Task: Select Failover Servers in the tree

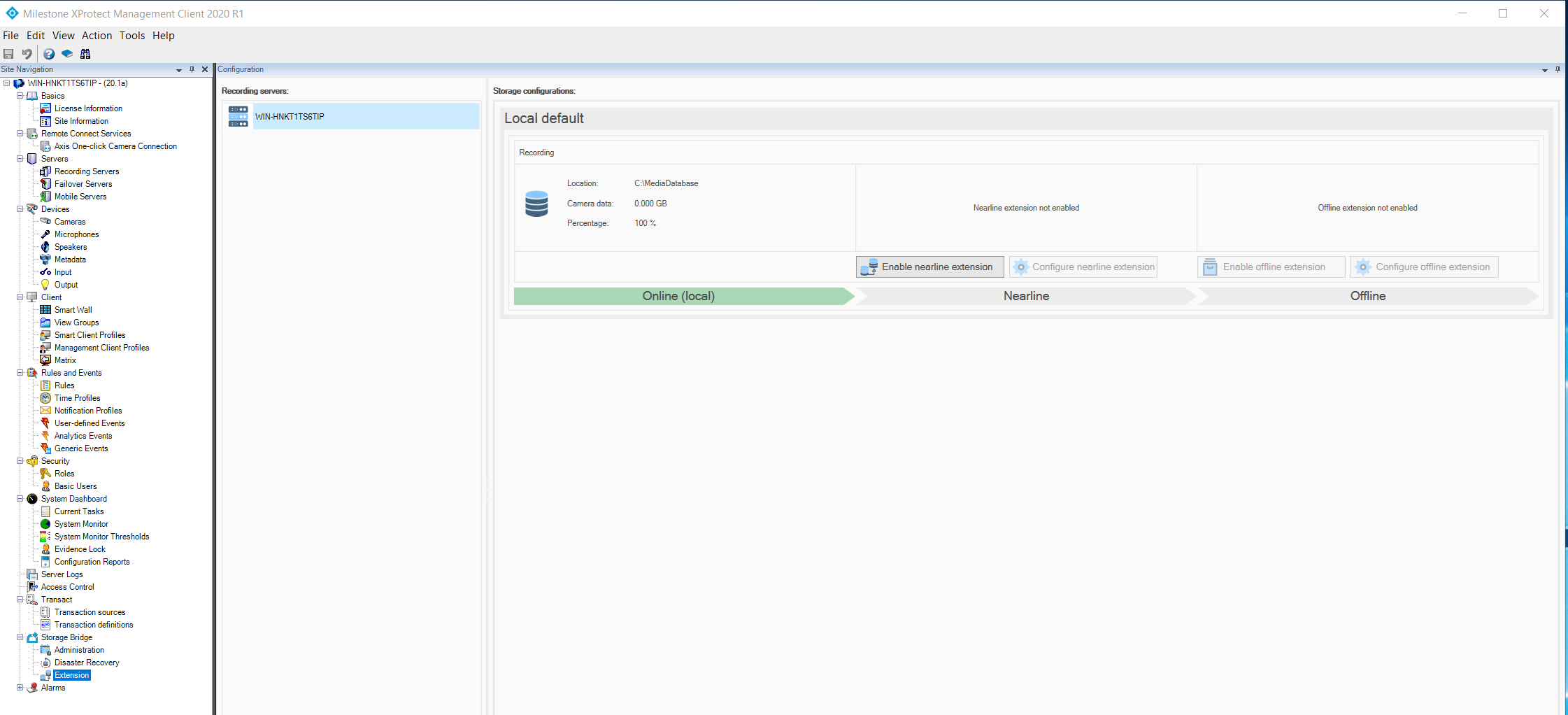Action: point(83,184)
